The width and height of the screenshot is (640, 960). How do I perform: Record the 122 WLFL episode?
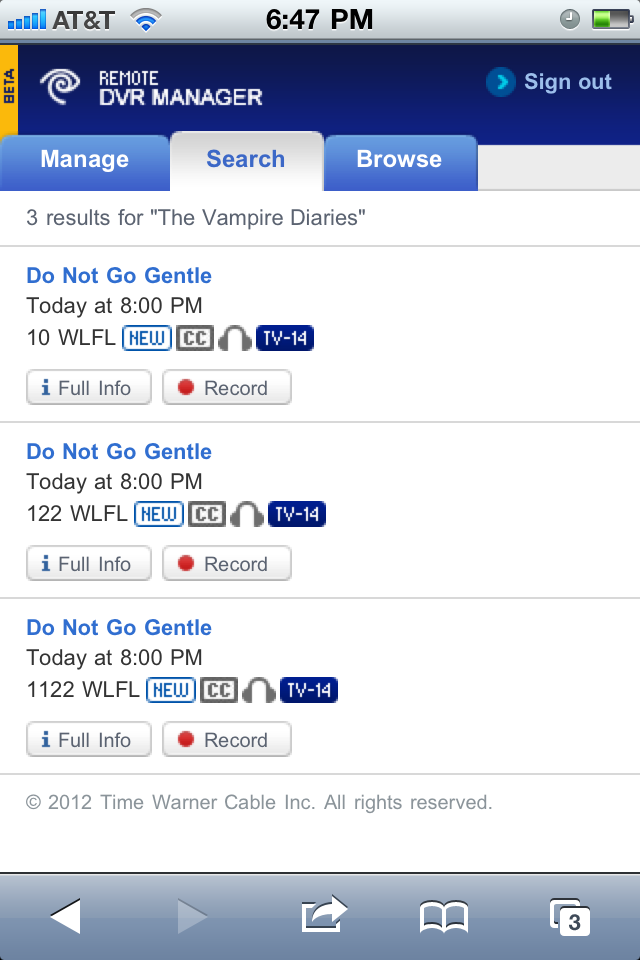(226, 564)
